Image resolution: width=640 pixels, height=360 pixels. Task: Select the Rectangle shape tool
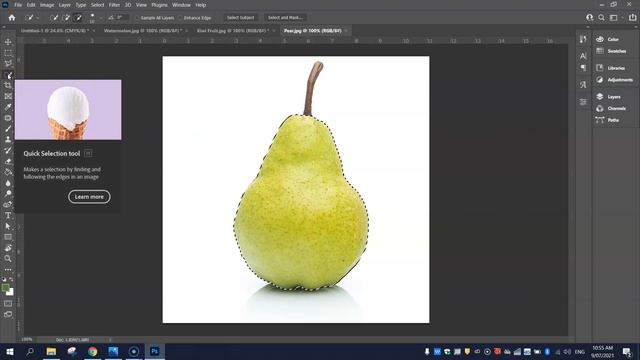click(8, 237)
